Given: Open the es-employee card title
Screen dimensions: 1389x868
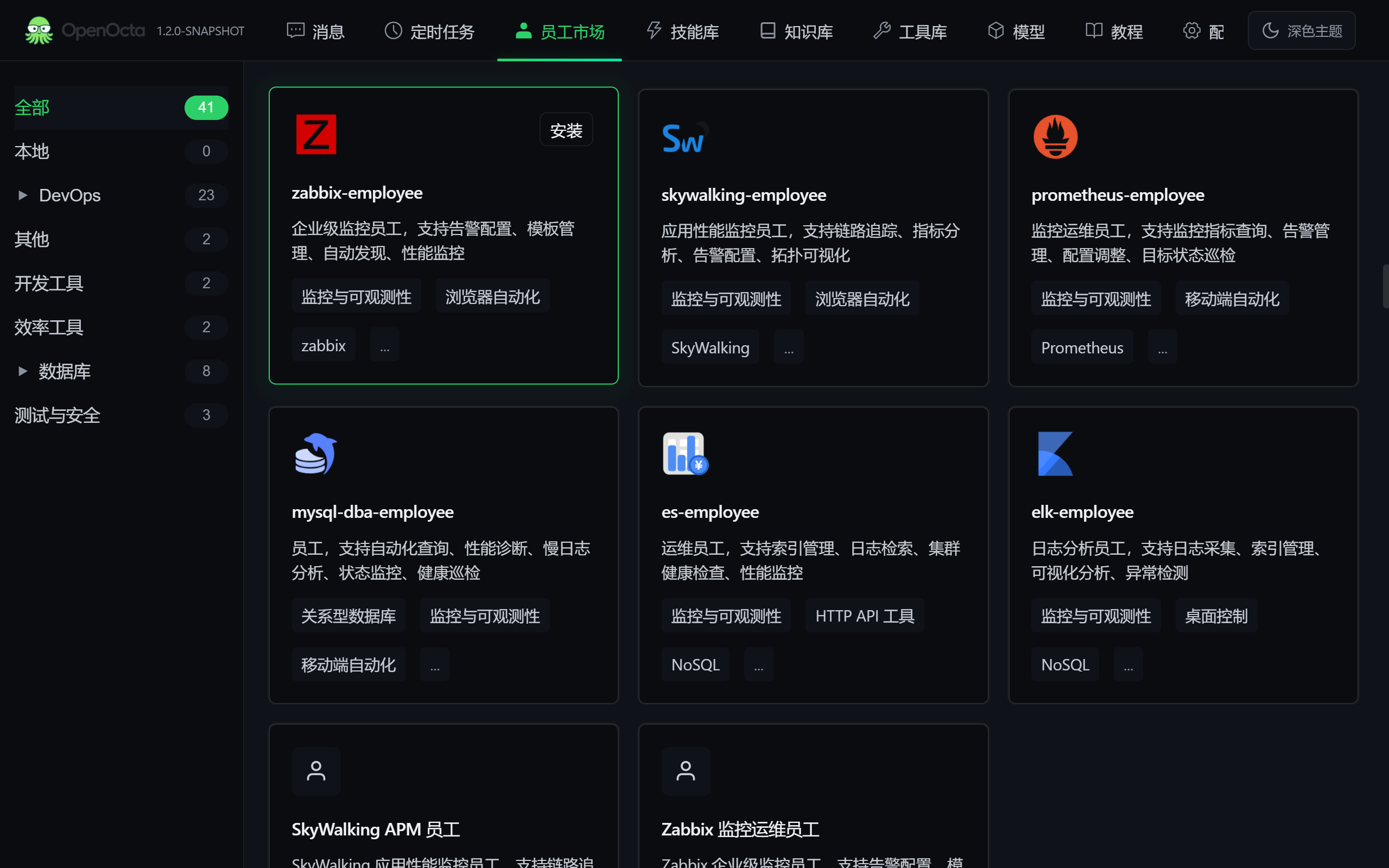Looking at the screenshot, I should 710,512.
